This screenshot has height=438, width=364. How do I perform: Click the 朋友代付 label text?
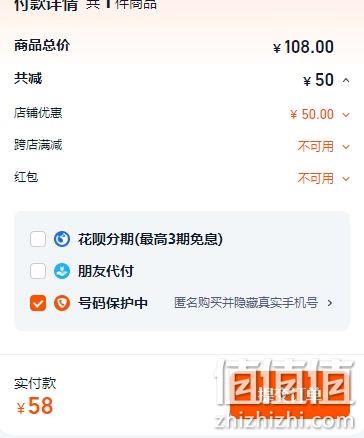tap(106, 271)
